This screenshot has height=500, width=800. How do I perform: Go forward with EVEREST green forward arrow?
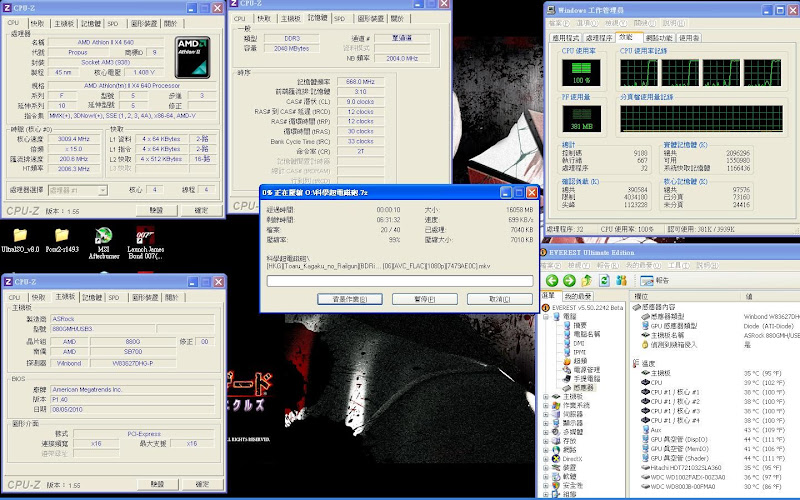[x=569, y=280]
